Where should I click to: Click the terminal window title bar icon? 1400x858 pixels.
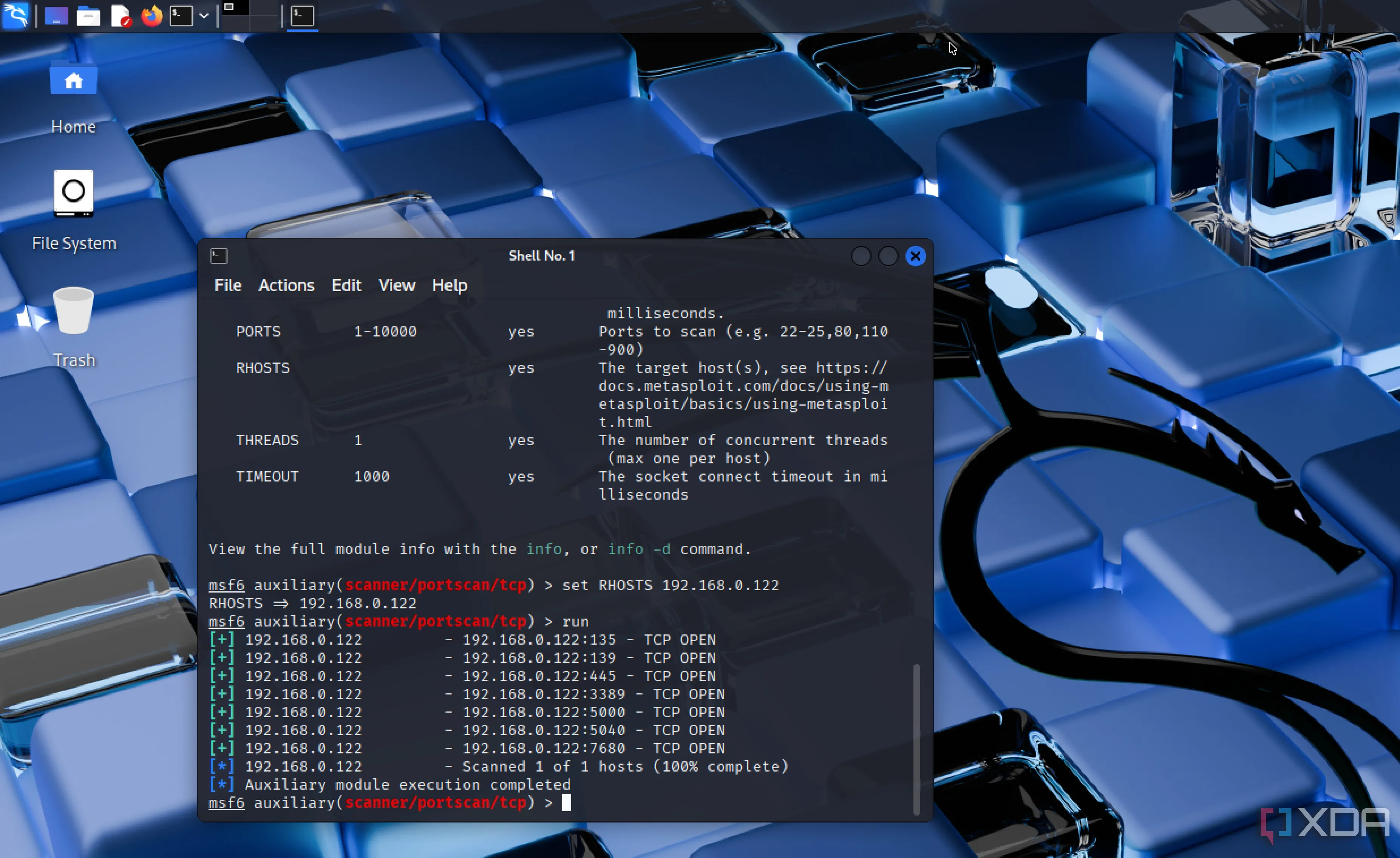[219, 256]
